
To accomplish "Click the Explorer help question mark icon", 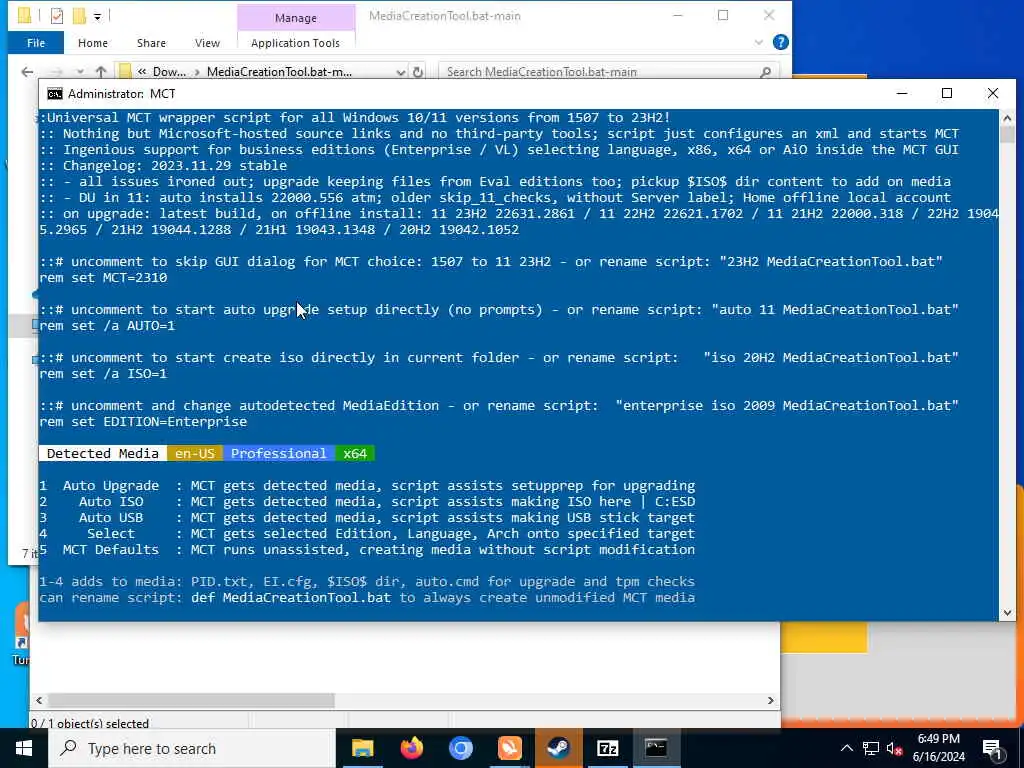I will click(780, 42).
